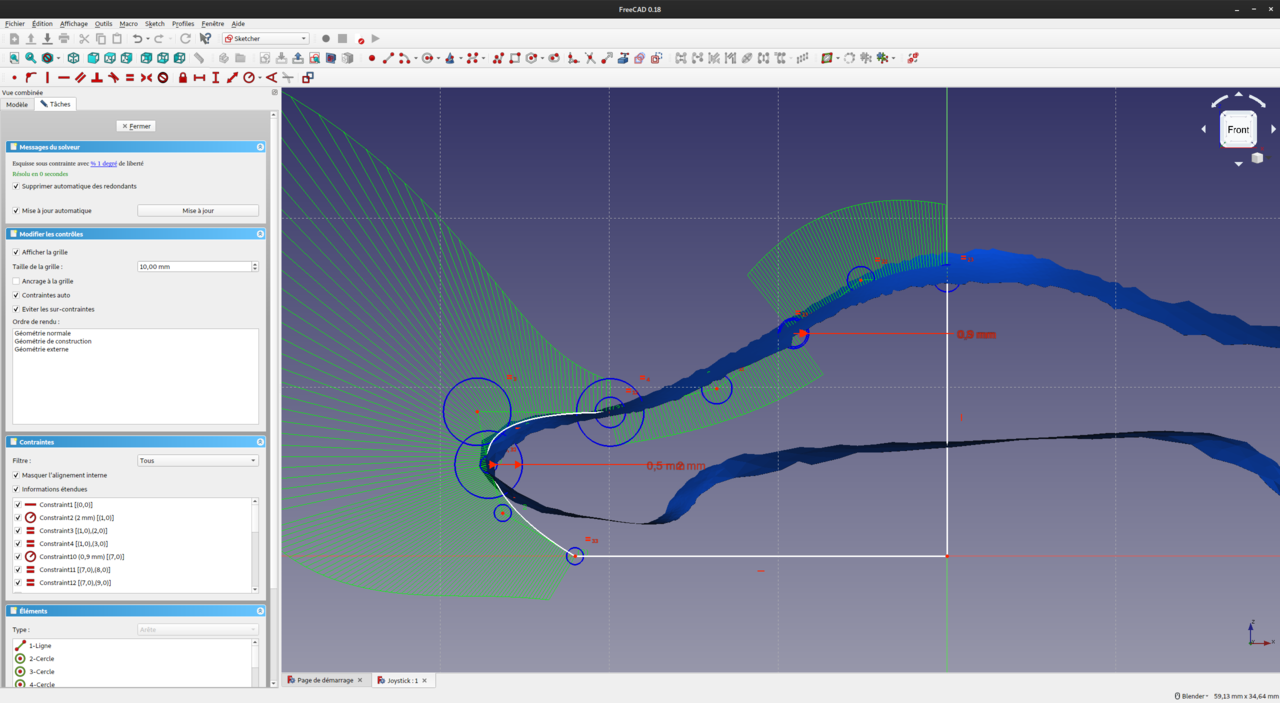Apply parallel constraint tool
This screenshot has width=1280, height=703.
[x=80, y=77]
